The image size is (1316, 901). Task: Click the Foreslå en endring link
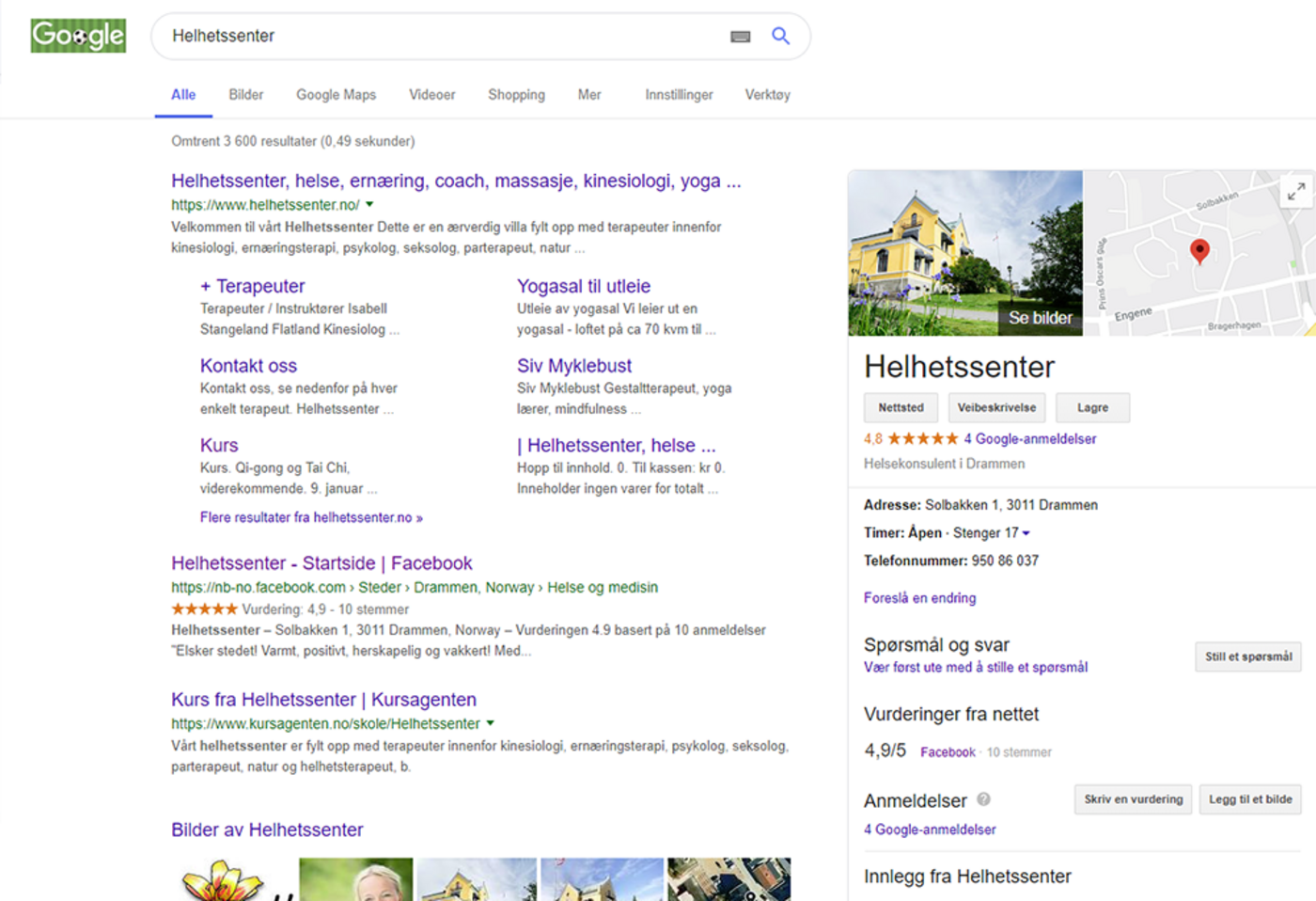pyautogui.click(x=919, y=598)
